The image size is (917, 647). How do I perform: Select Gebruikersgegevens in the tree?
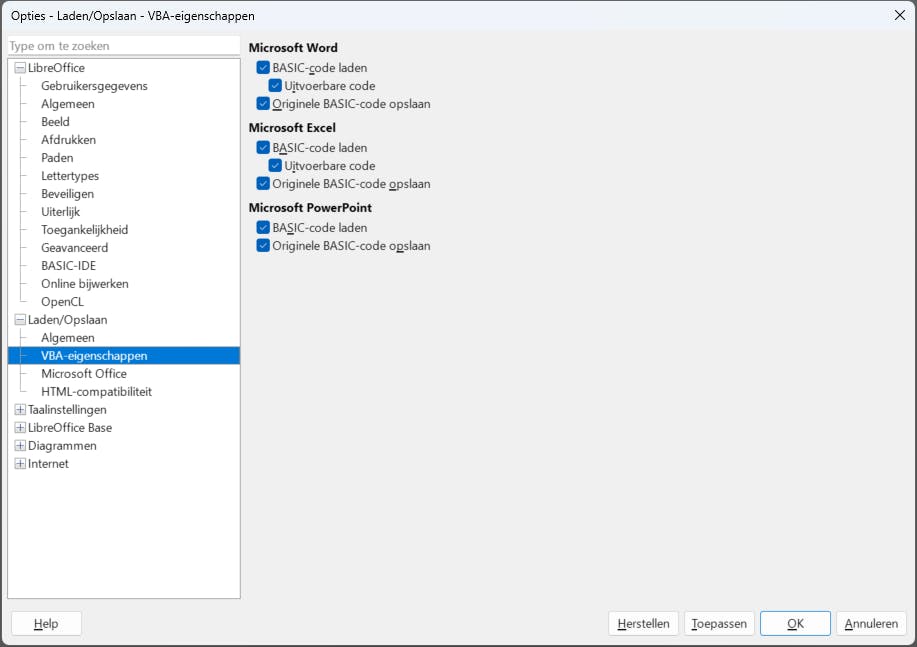click(x=94, y=86)
